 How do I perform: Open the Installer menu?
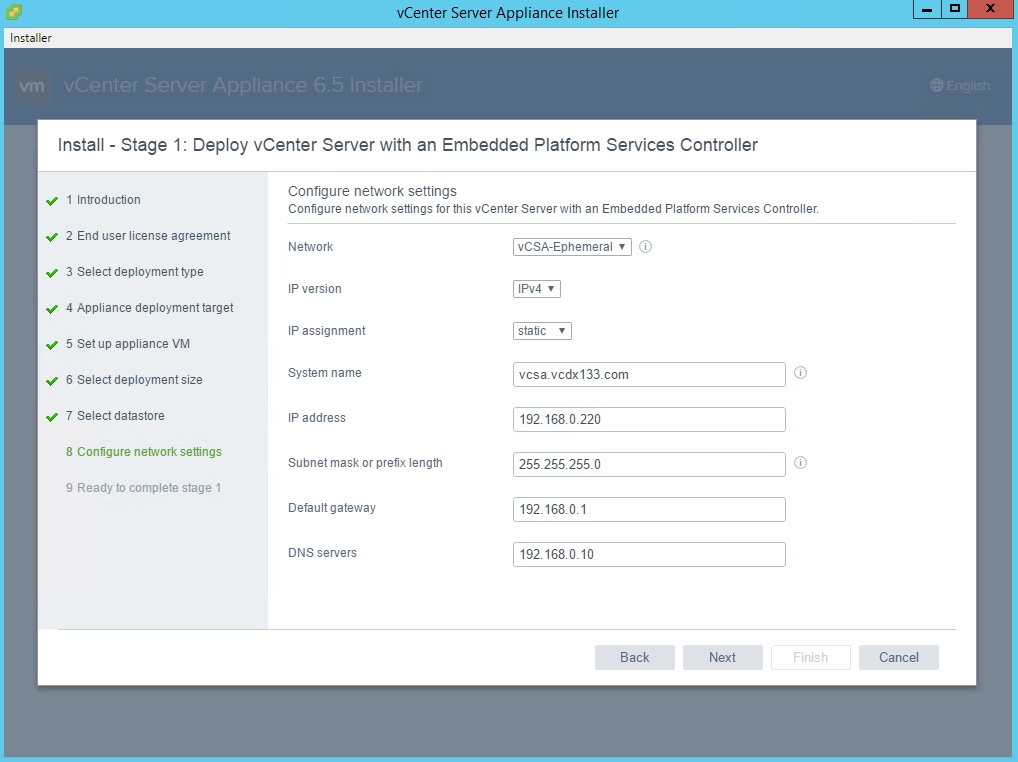(31, 38)
